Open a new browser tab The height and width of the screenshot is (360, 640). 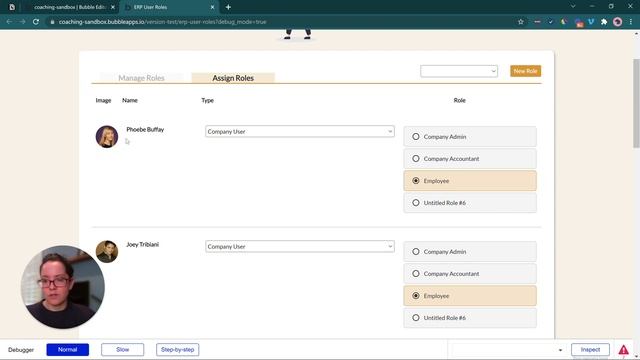click(x=228, y=7)
